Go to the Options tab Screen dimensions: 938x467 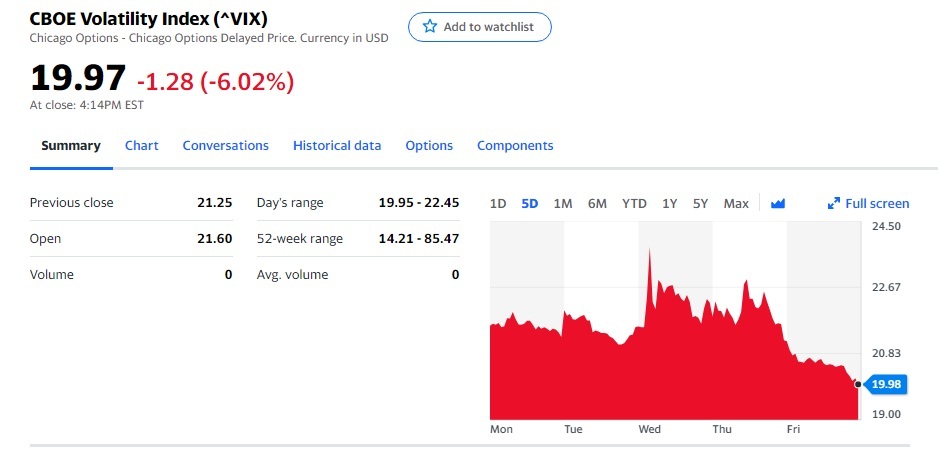click(x=429, y=146)
